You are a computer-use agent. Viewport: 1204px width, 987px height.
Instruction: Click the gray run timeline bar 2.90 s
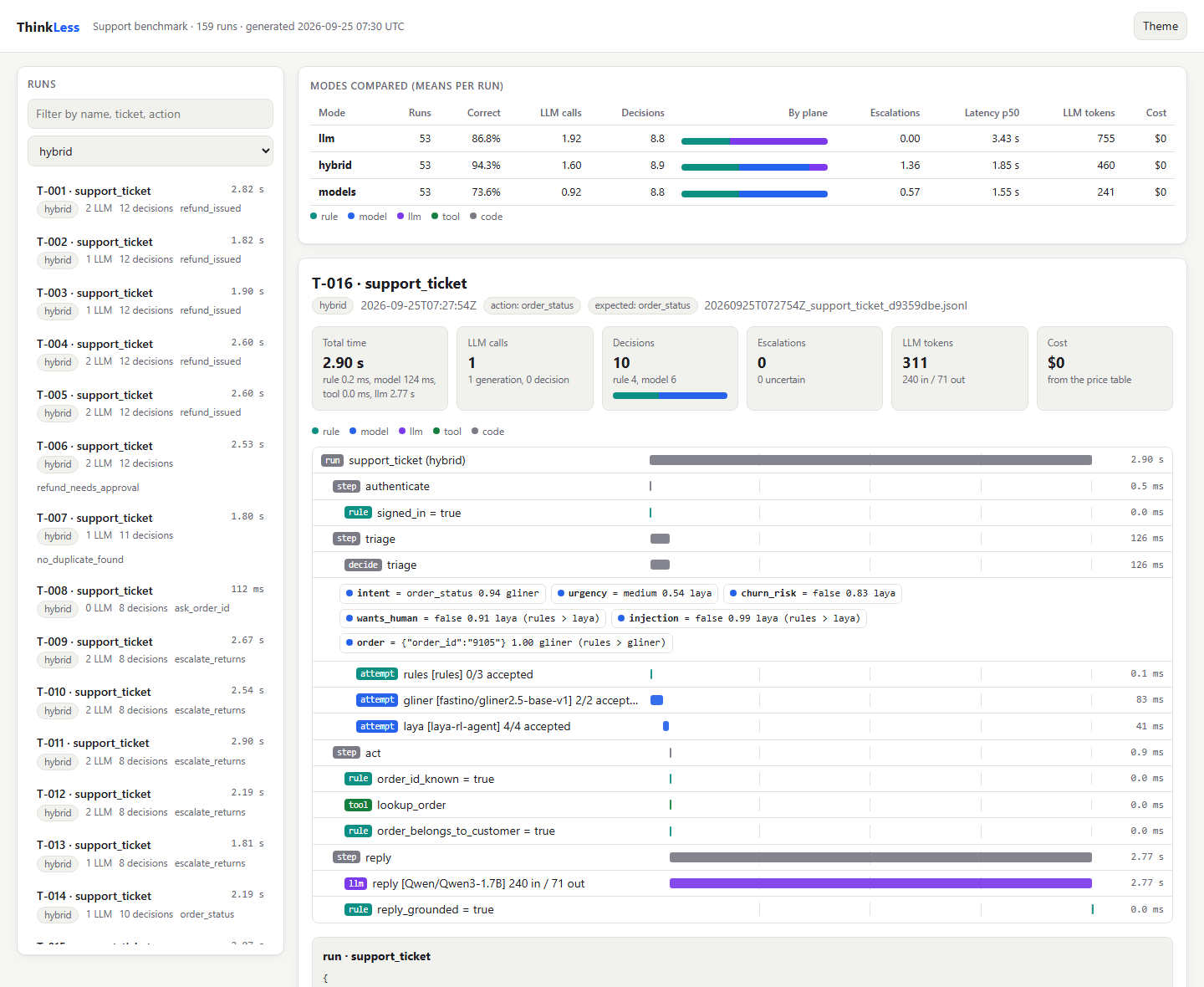870,460
